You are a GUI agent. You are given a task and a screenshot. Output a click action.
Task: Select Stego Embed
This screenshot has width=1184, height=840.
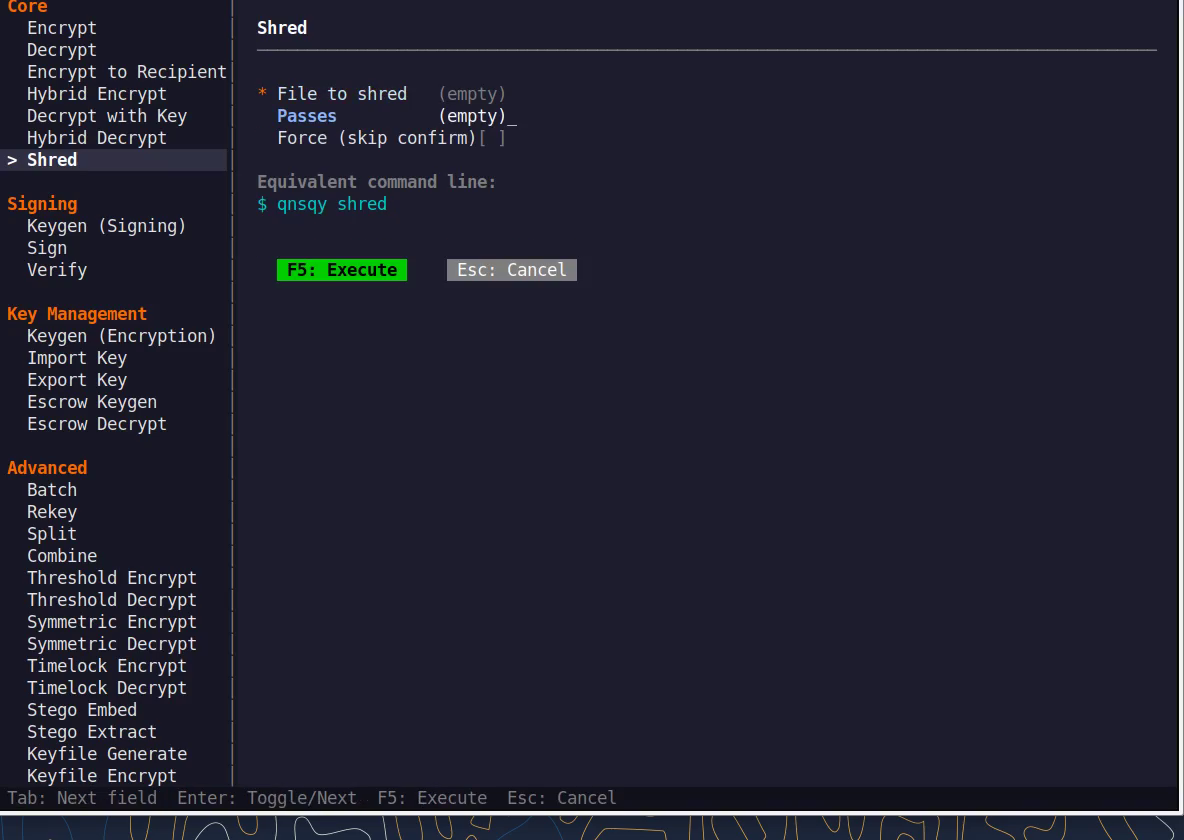coord(82,709)
